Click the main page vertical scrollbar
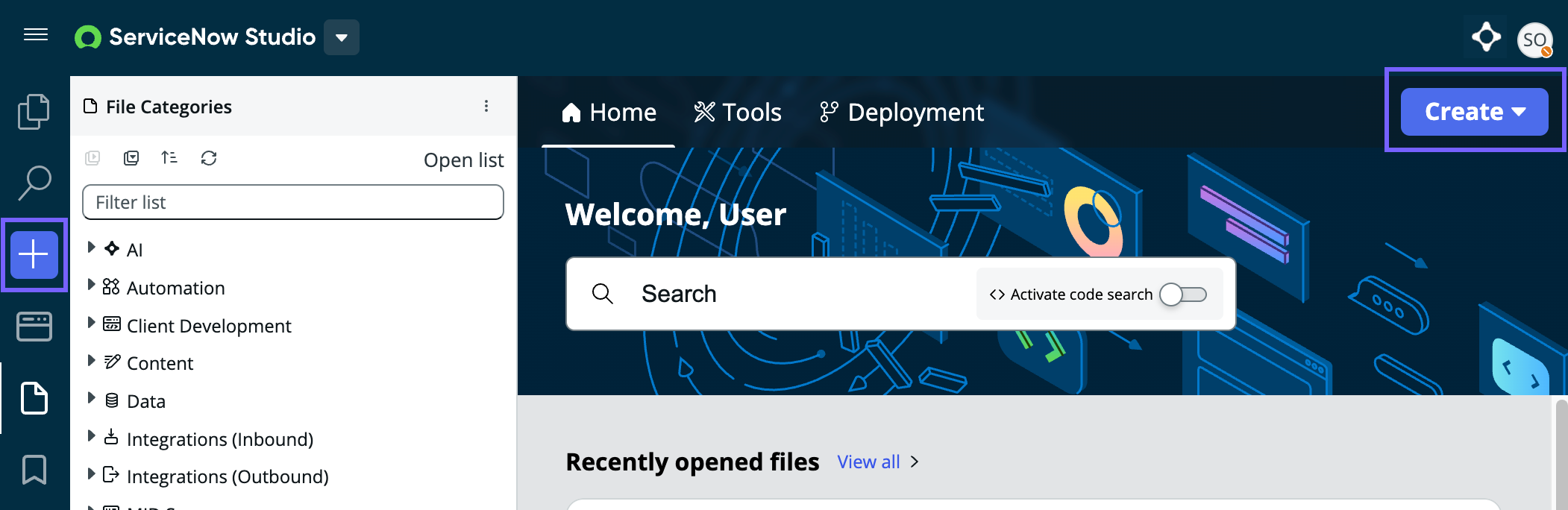Viewport: 1568px width, 510px height. [x=1561, y=453]
